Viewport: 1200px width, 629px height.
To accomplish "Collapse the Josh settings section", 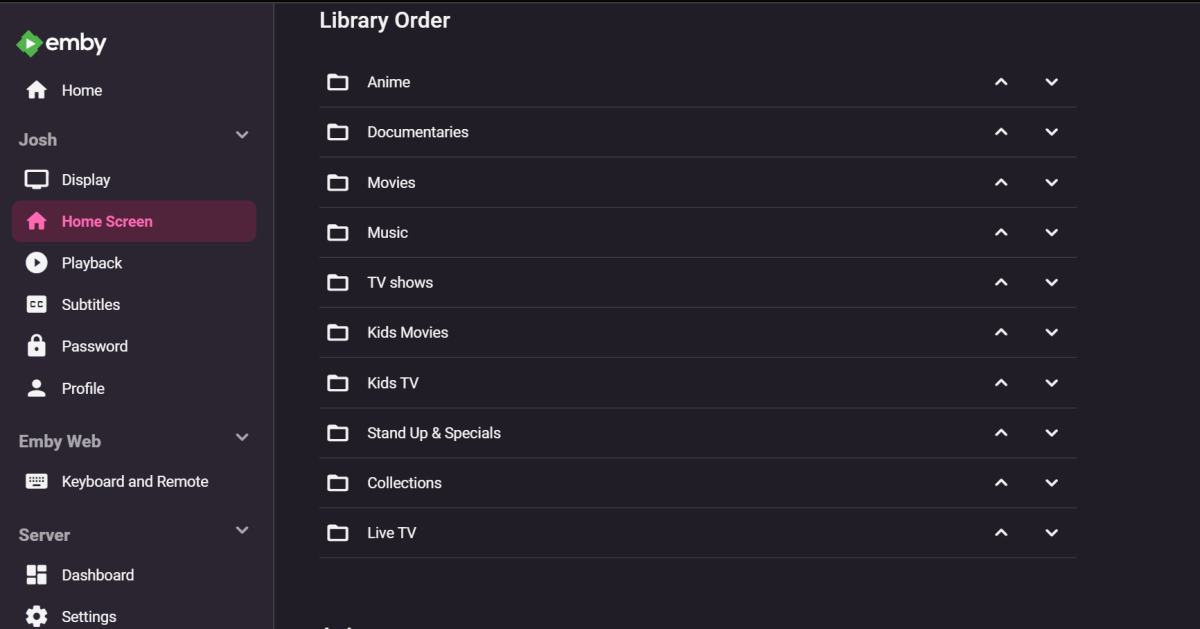I will click(241, 134).
